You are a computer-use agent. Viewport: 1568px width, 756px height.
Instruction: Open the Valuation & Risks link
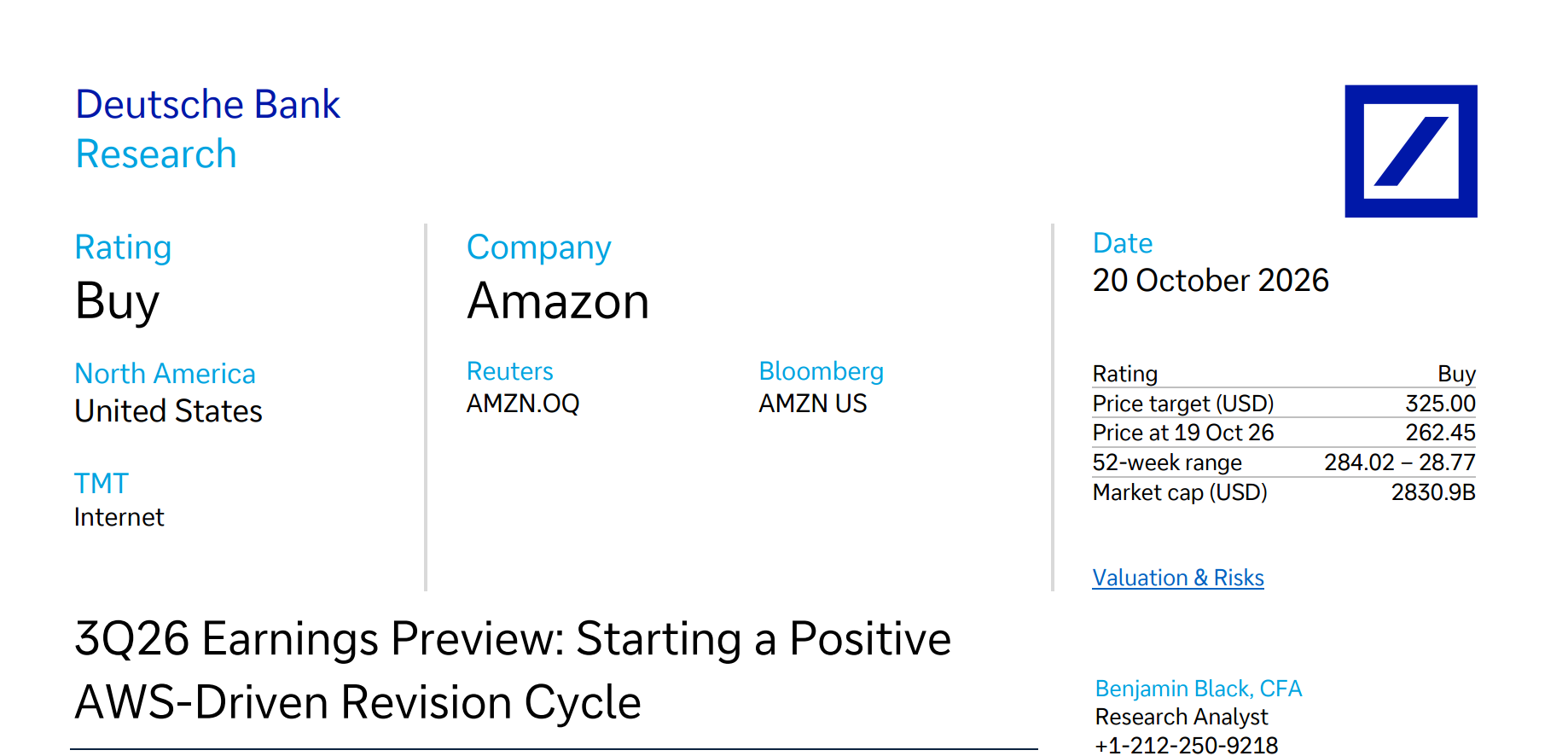click(x=1178, y=578)
